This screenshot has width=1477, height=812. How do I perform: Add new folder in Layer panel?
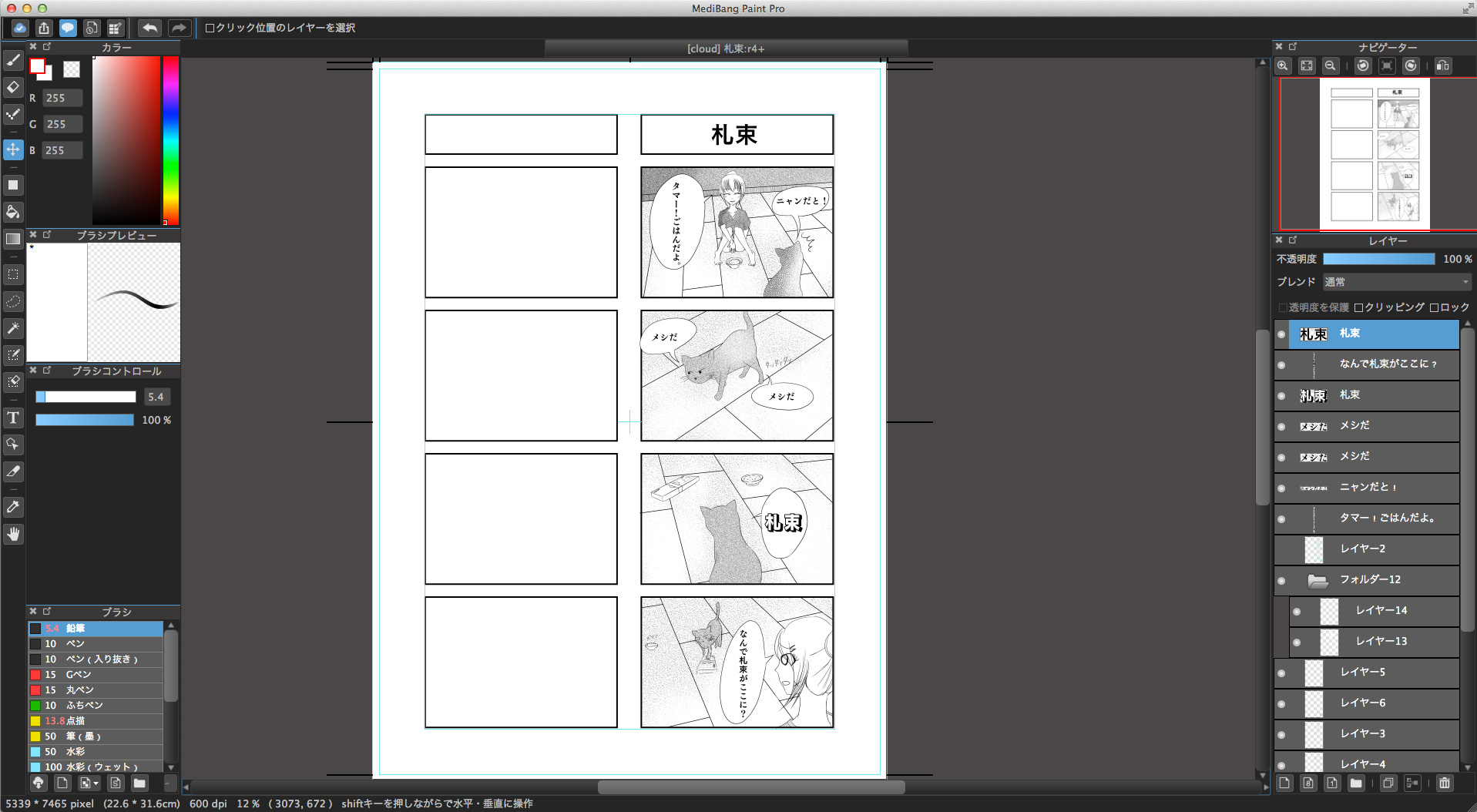click(1356, 783)
